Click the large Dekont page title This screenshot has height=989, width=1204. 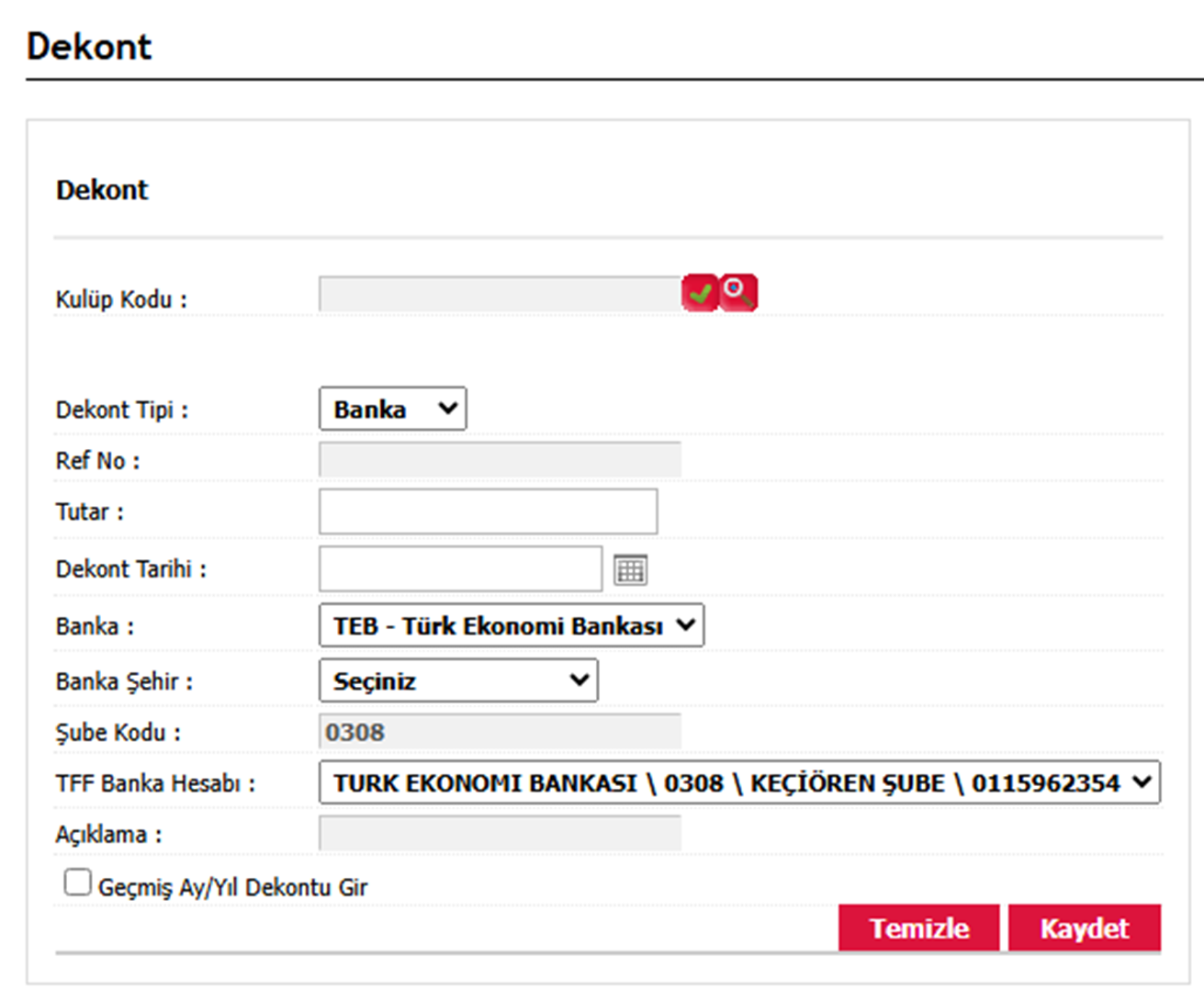(x=89, y=47)
